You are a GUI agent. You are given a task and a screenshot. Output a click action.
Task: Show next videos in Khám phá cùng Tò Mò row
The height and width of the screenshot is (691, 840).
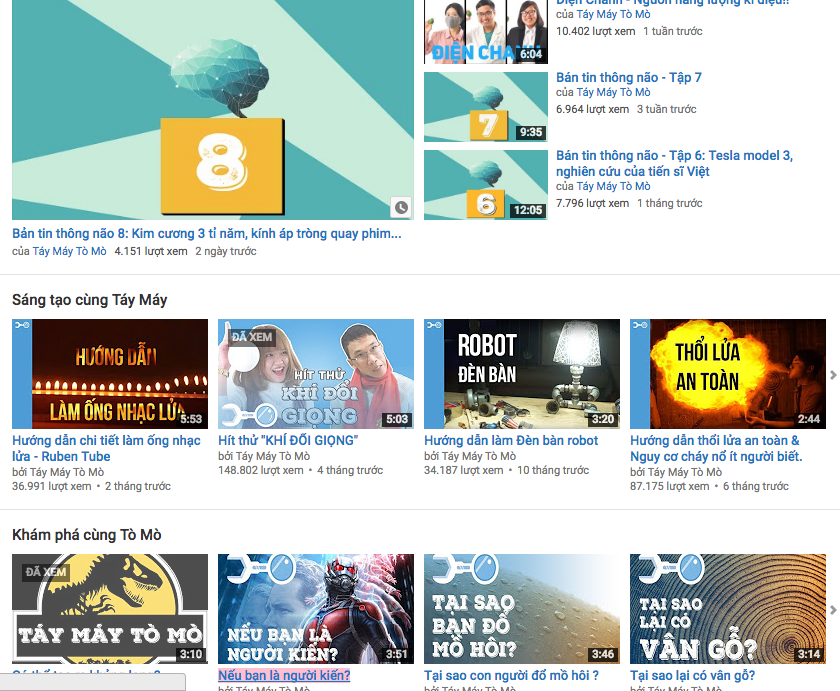pyautogui.click(x=833, y=610)
